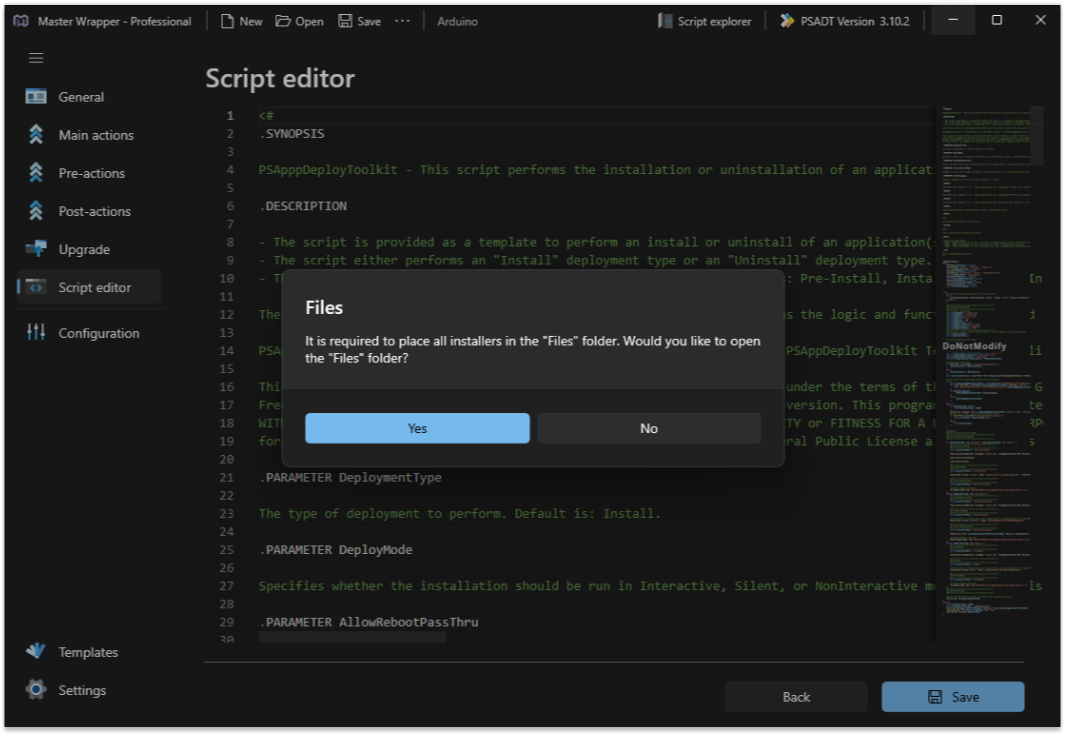Click the Main actions chevrons icon

click(x=36, y=135)
